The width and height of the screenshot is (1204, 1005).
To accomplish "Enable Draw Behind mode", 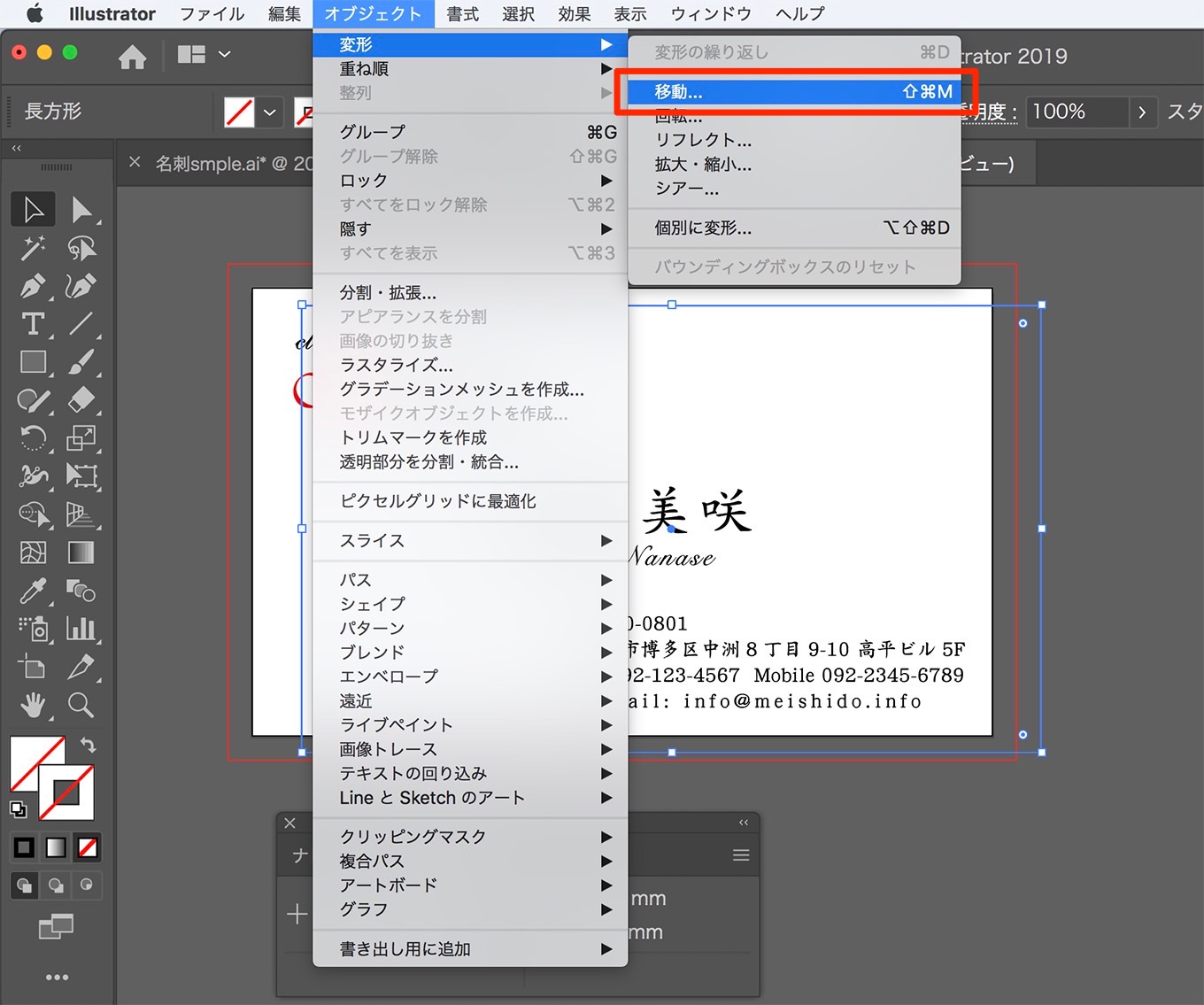I will [56, 885].
